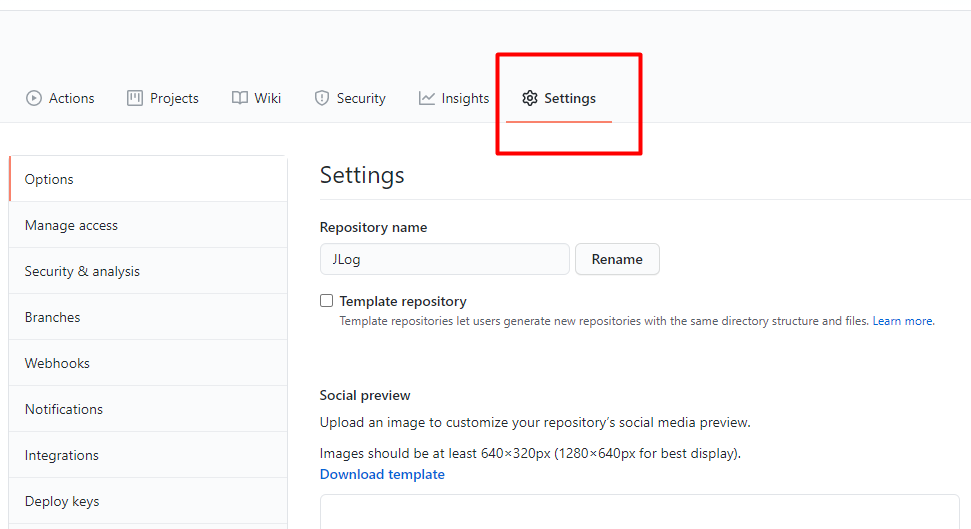Go to Security & analysis section
This screenshot has height=529, width=971.
pyautogui.click(x=149, y=271)
